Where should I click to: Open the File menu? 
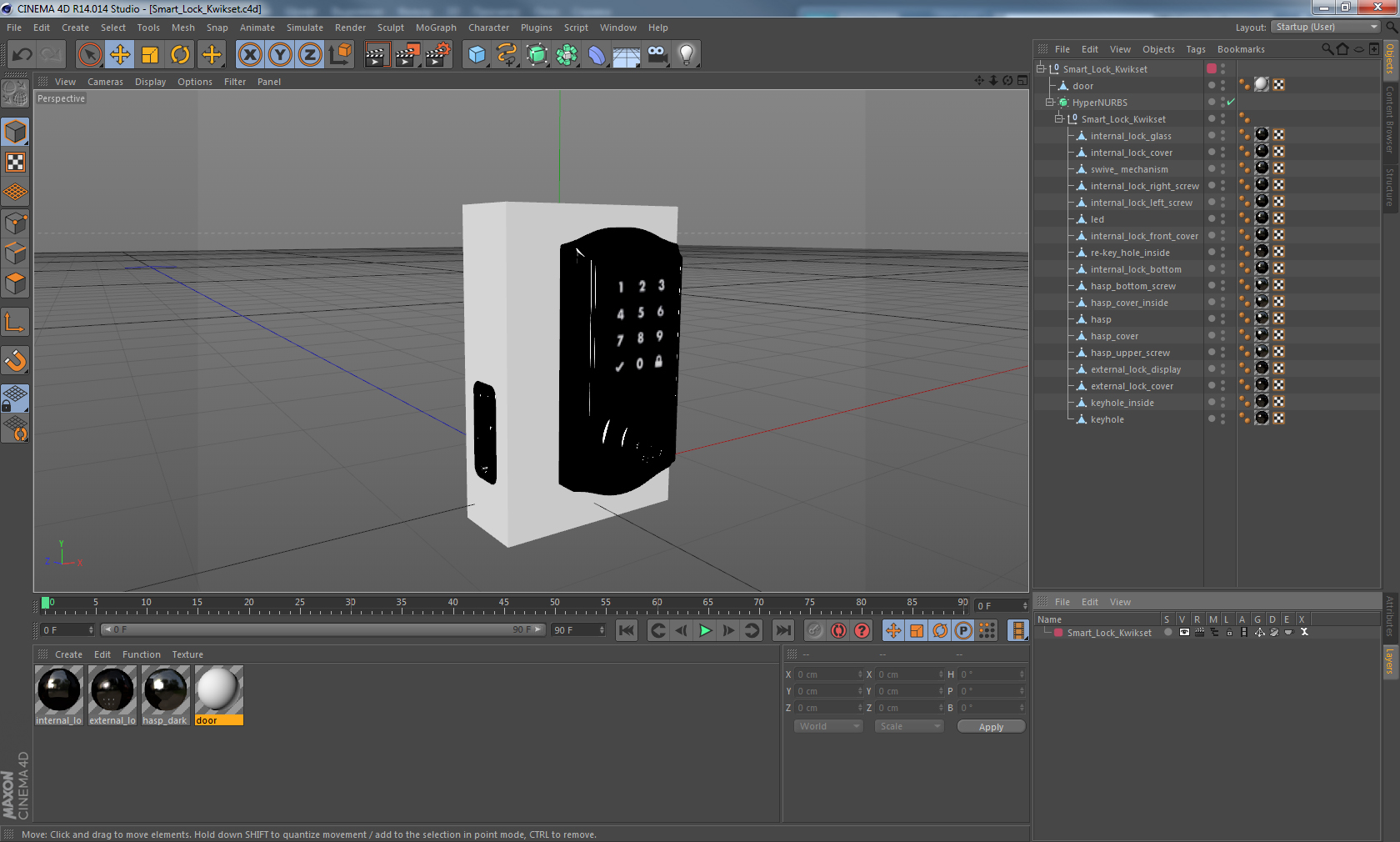tap(14, 28)
